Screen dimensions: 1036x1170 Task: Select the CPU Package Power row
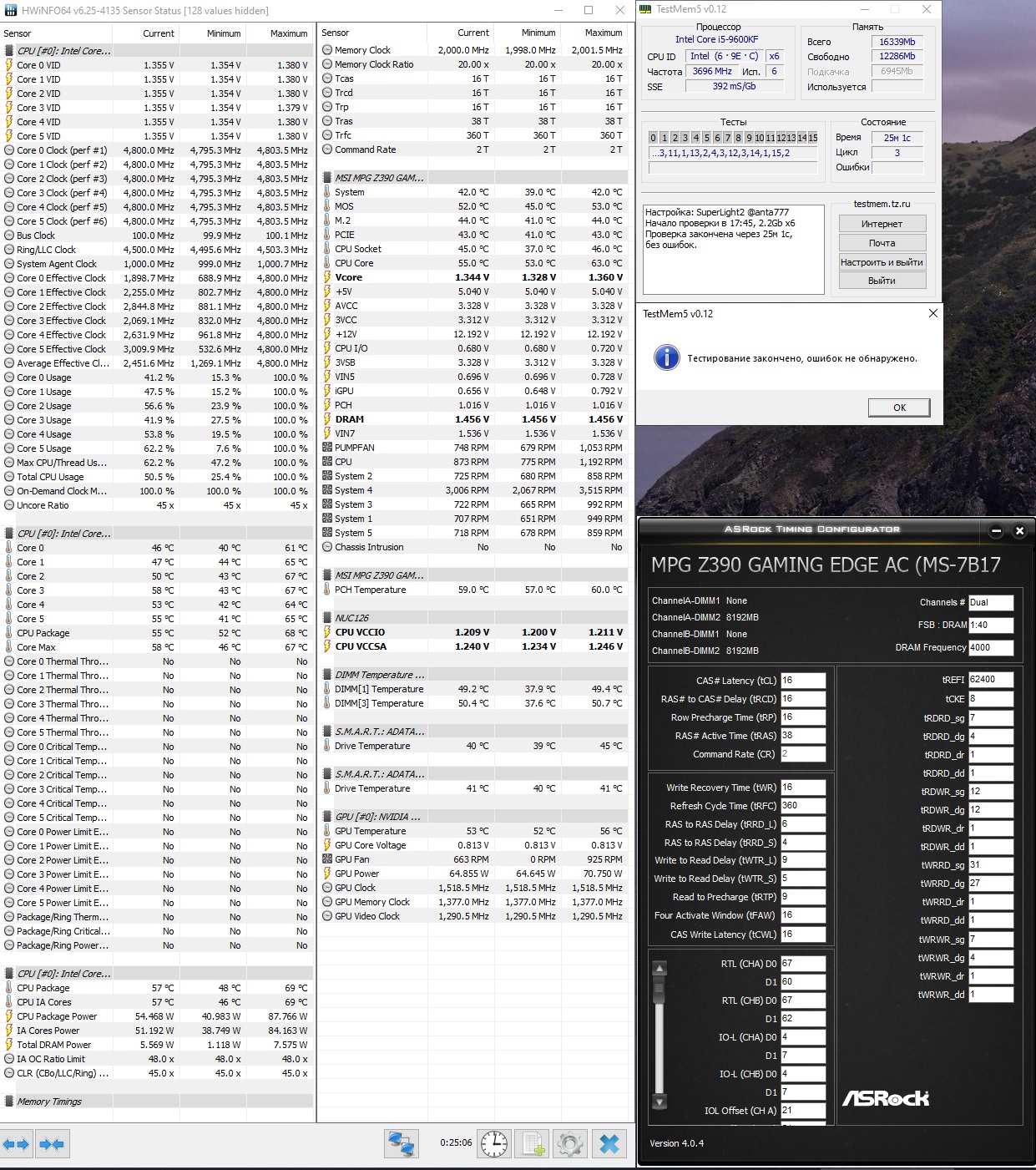(157, 1016)
